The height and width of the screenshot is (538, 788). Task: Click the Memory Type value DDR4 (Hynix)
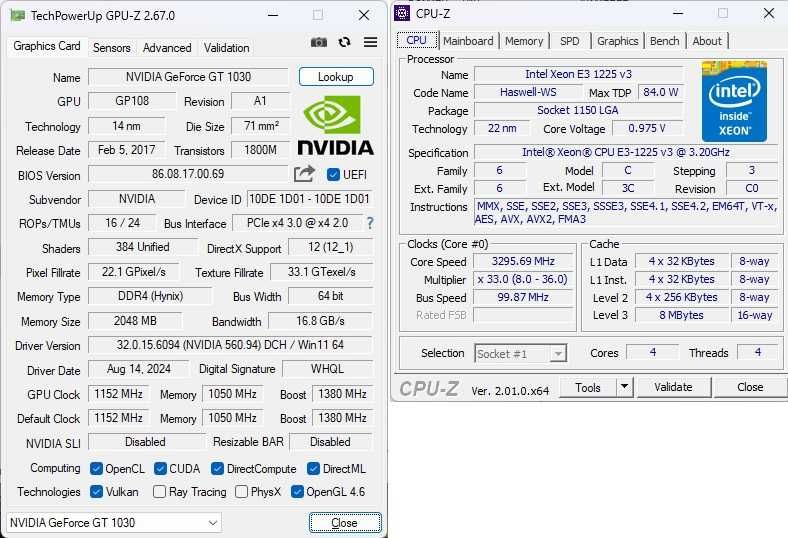coord(150,296)
